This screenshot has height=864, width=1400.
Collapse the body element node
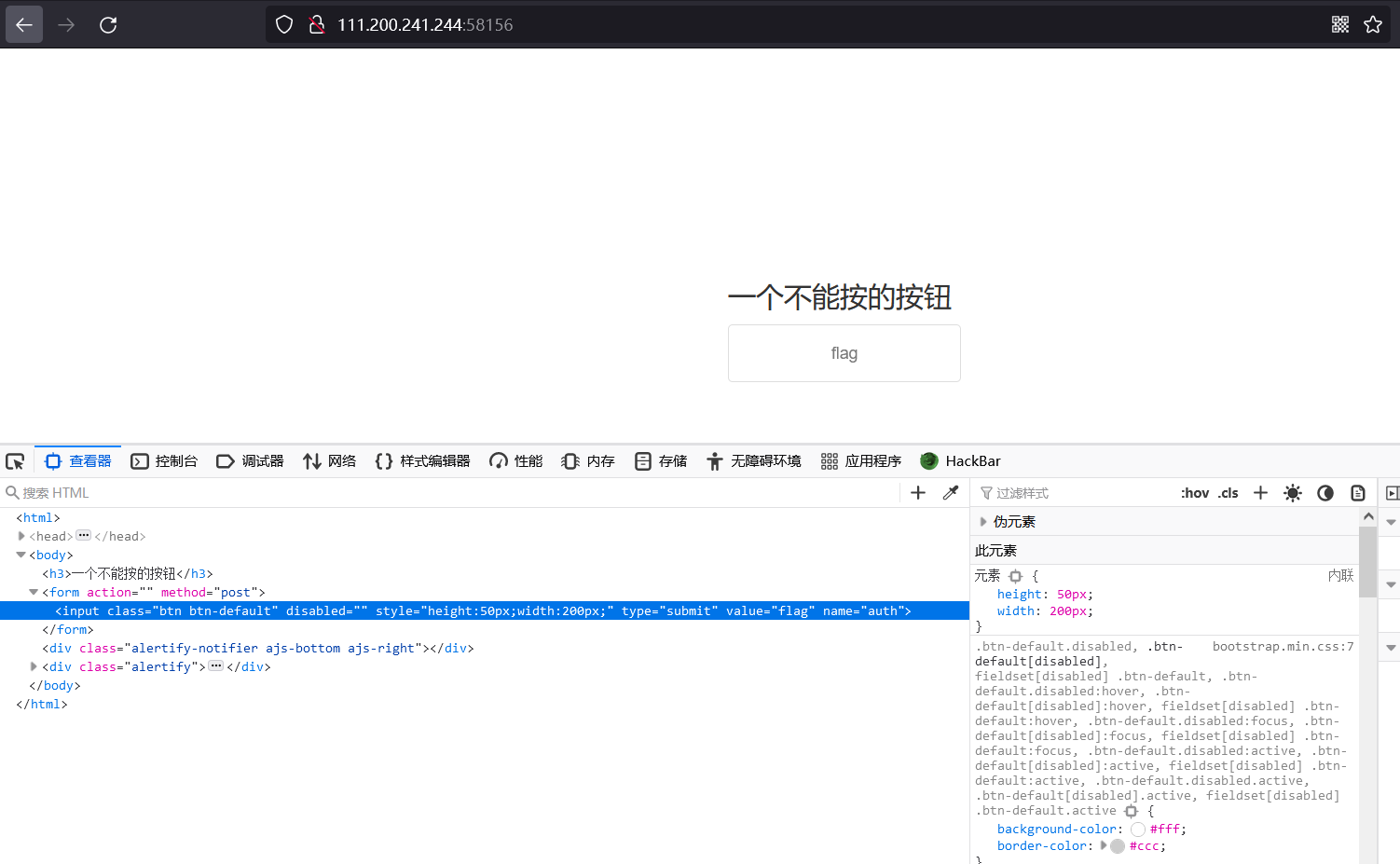click(21, 555)
